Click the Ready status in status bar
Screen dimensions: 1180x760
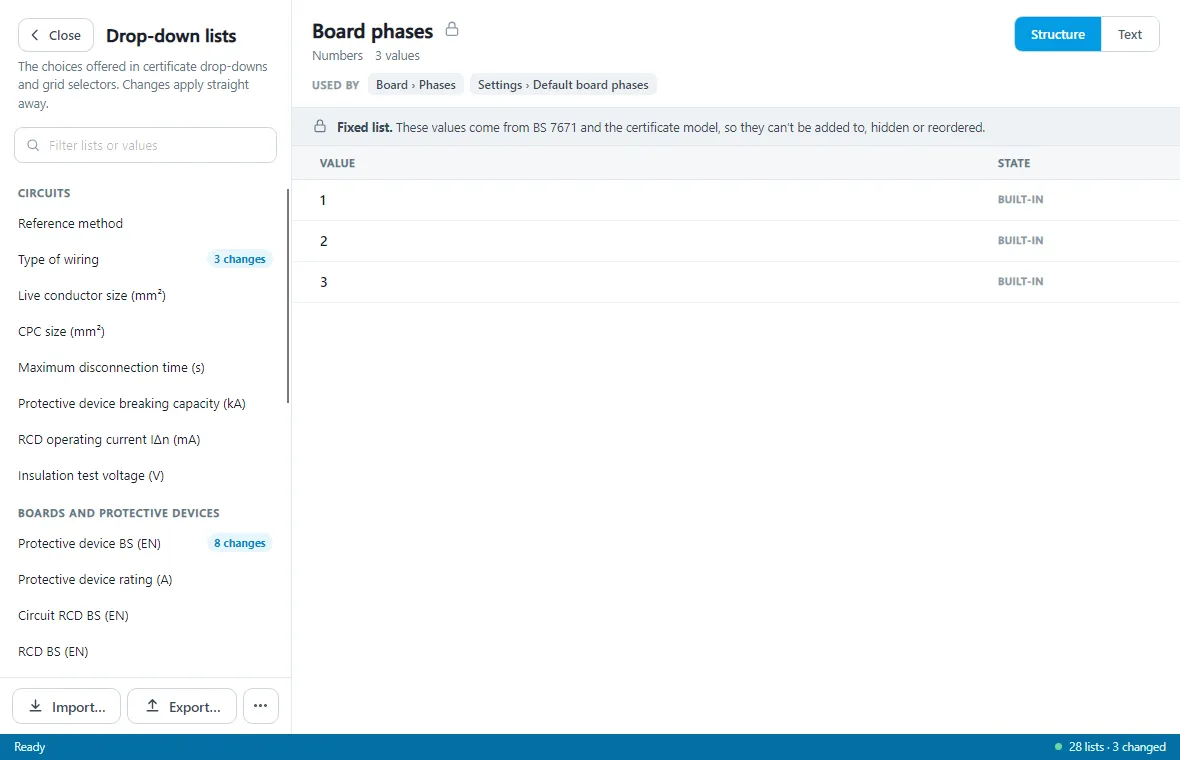click(x=29, y=747)
